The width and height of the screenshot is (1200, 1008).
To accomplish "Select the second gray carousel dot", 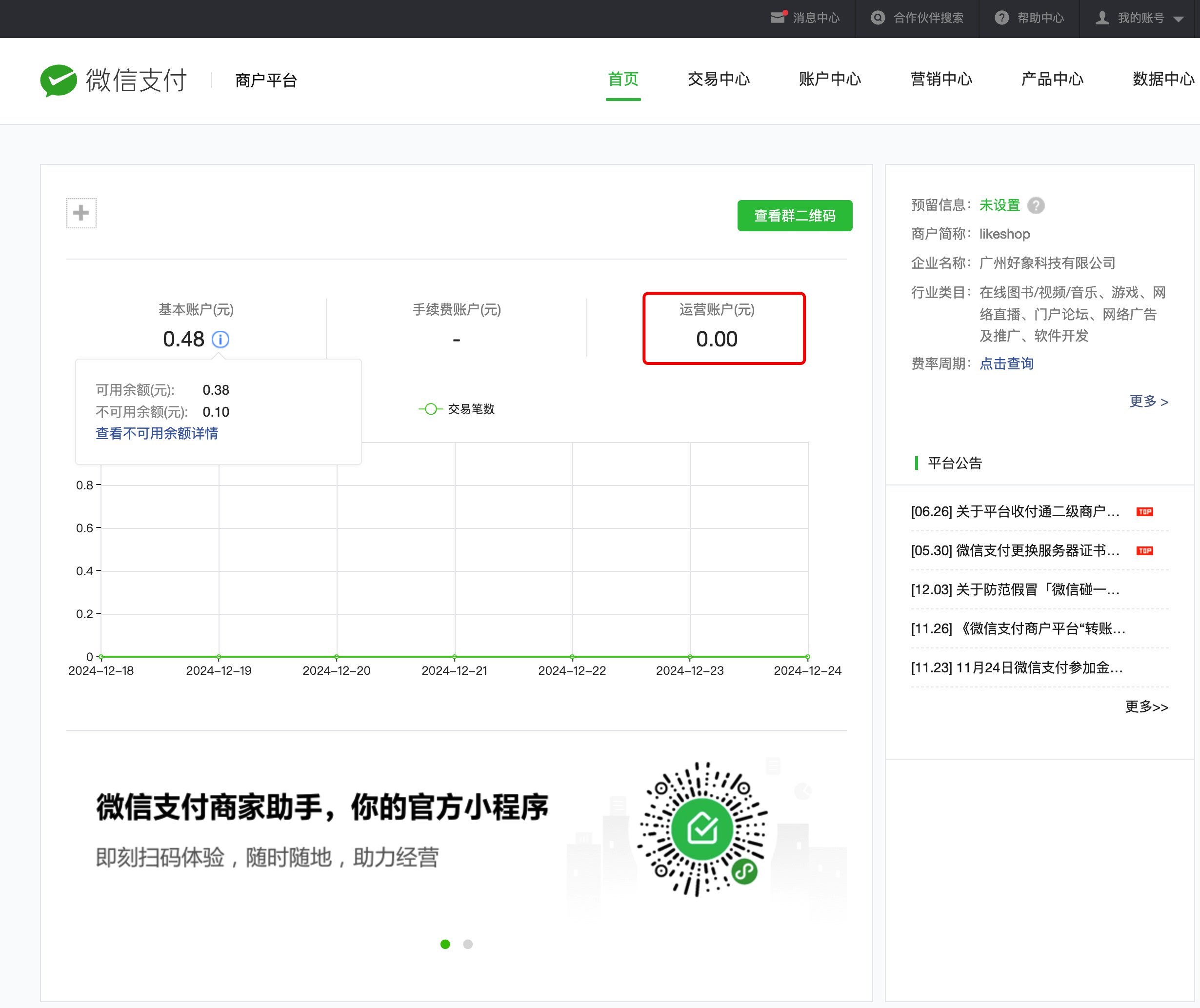I will pyautogui.click(x=468, y=944).
